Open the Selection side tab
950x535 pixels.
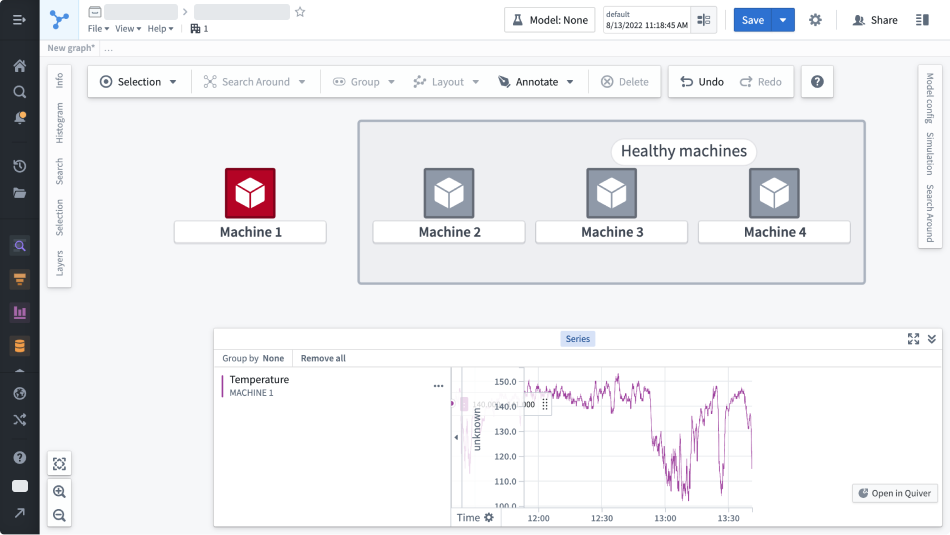(59, 217)
